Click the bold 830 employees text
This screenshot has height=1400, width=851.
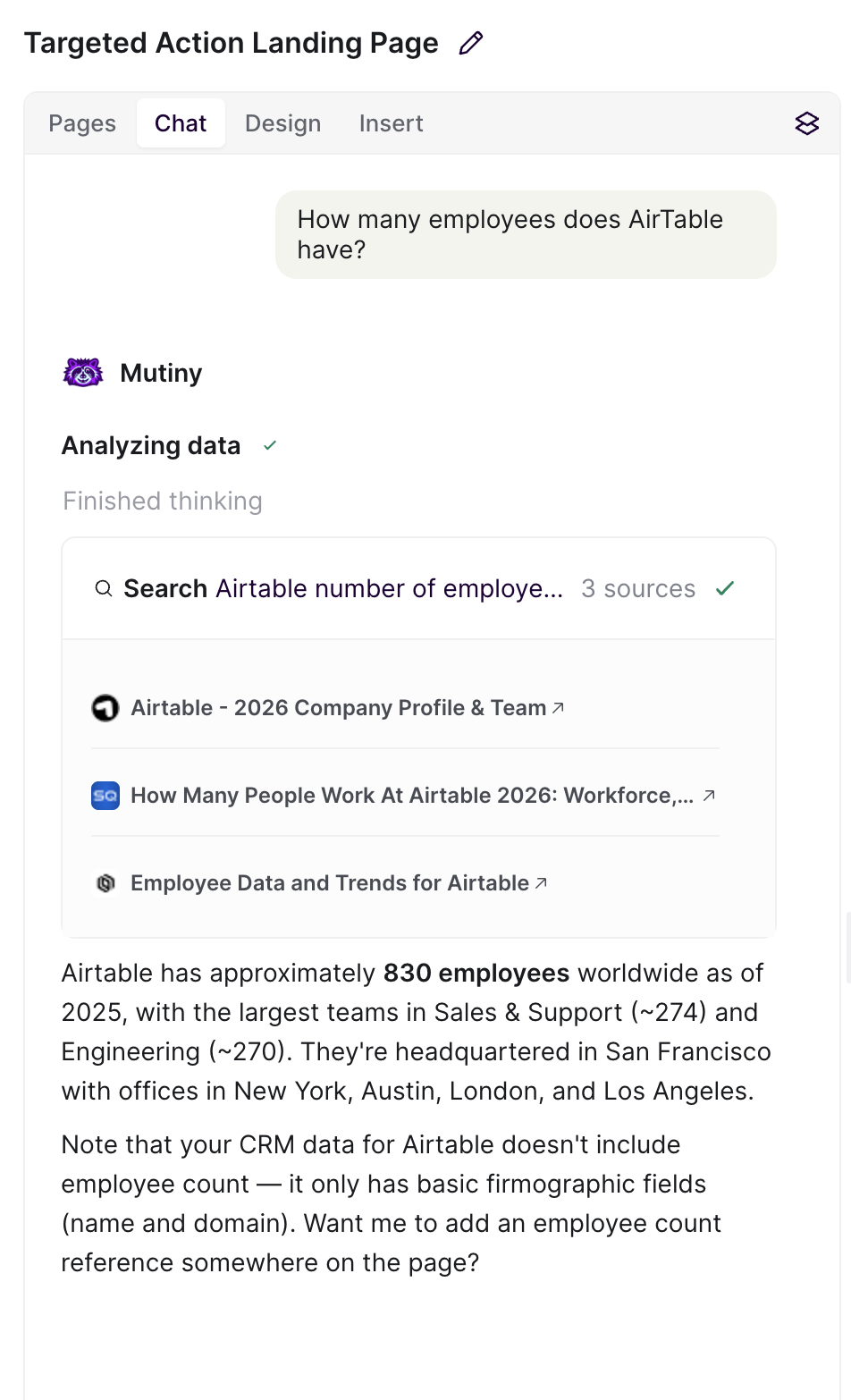(x=476, y=973)
